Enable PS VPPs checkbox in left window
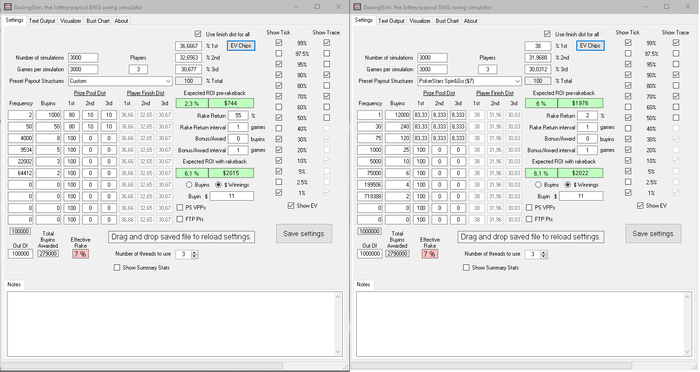This screenshot has height=372, width=700. click(x=180, y=208)
